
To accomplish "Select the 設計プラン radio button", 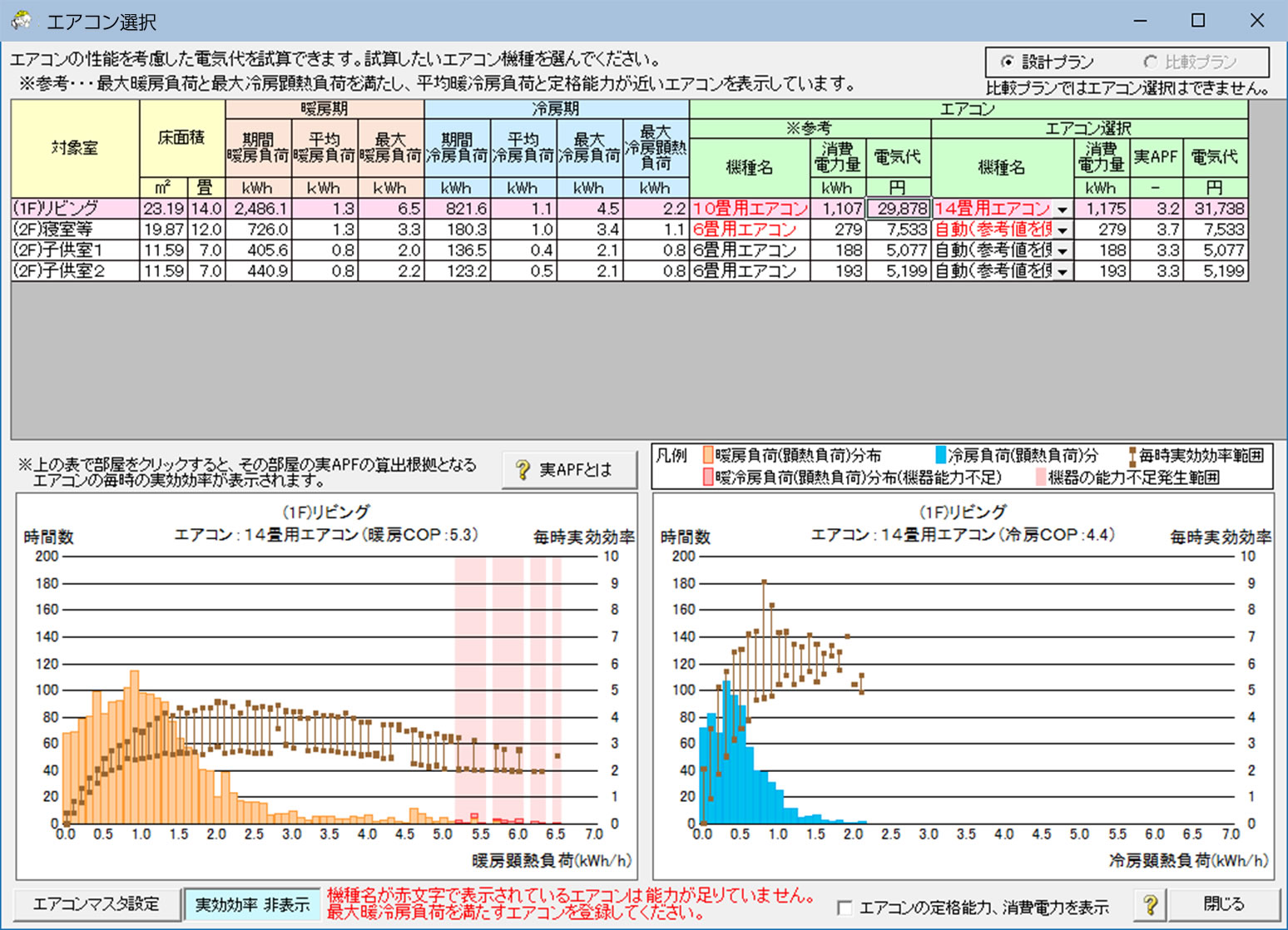I will 1008,62.
